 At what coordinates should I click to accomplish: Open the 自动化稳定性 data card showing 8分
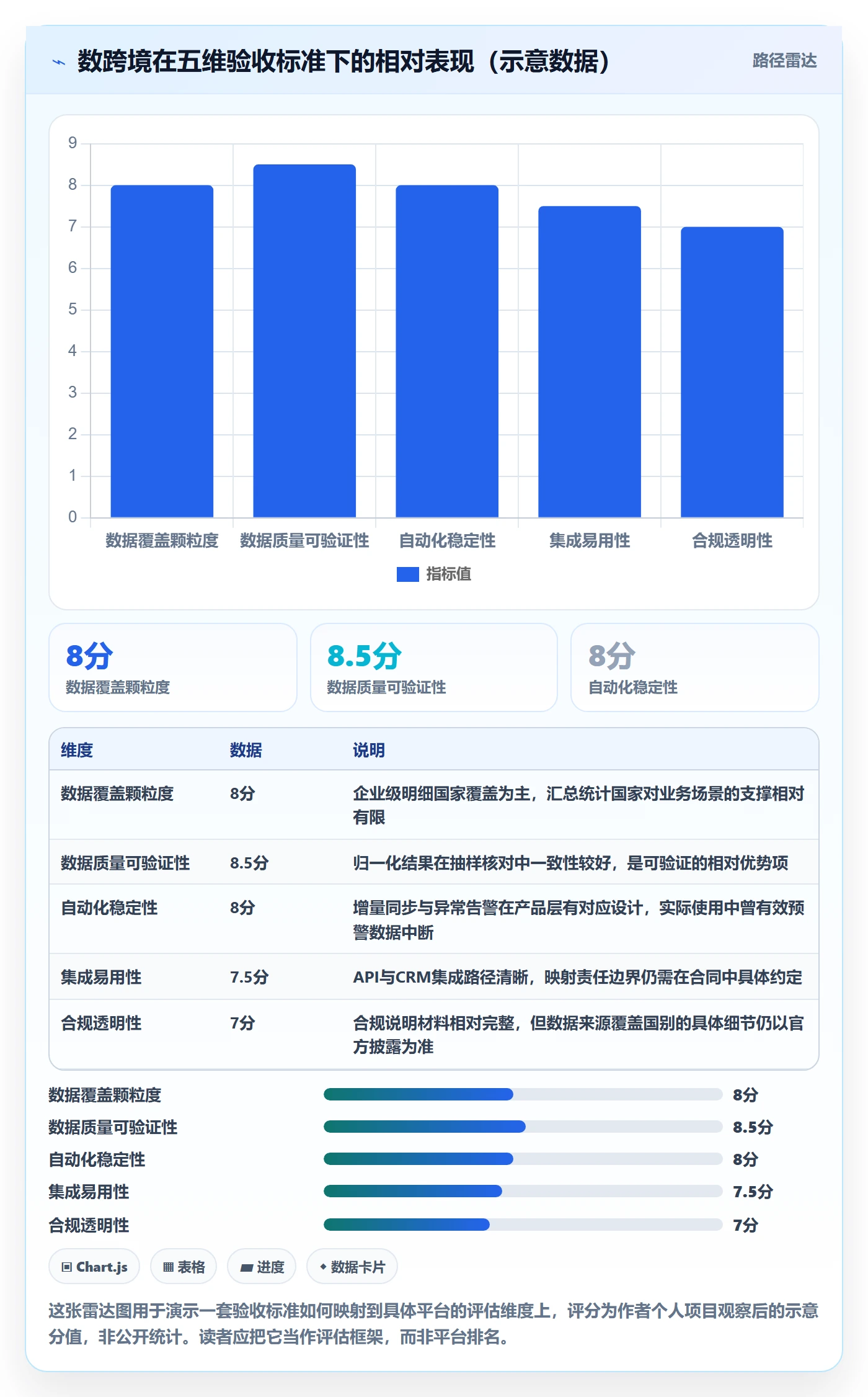click(695, 667)
